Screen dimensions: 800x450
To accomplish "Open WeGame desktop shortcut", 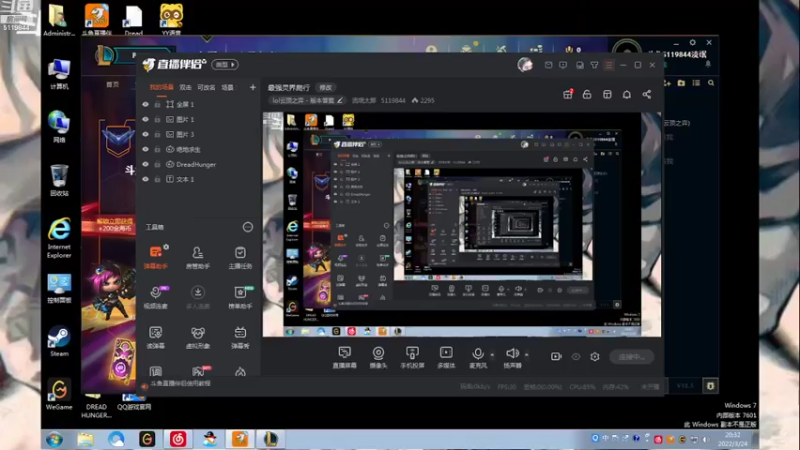I will pyautogui.click(x=59, y=395).
